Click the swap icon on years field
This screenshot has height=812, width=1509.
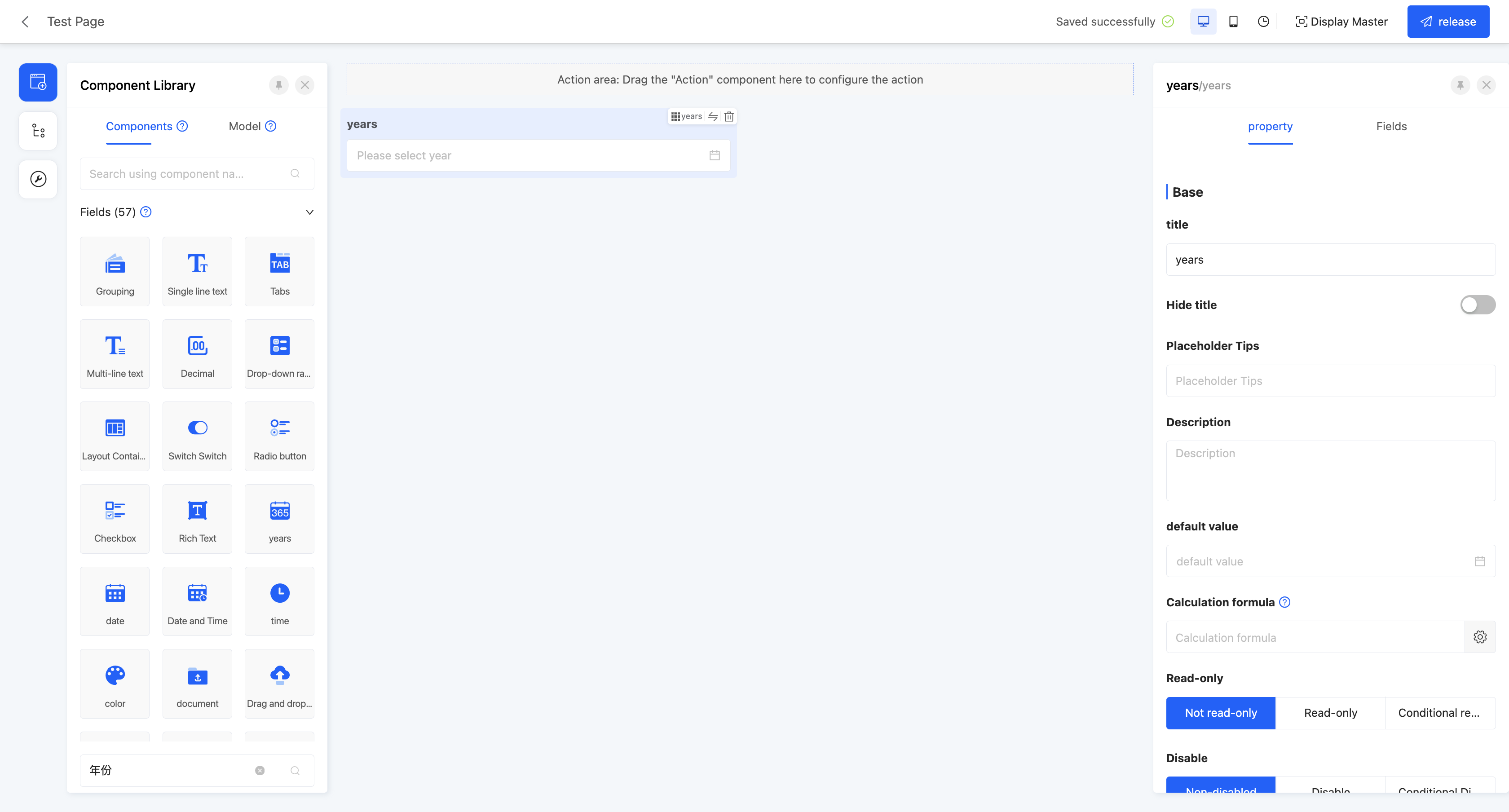713,117
